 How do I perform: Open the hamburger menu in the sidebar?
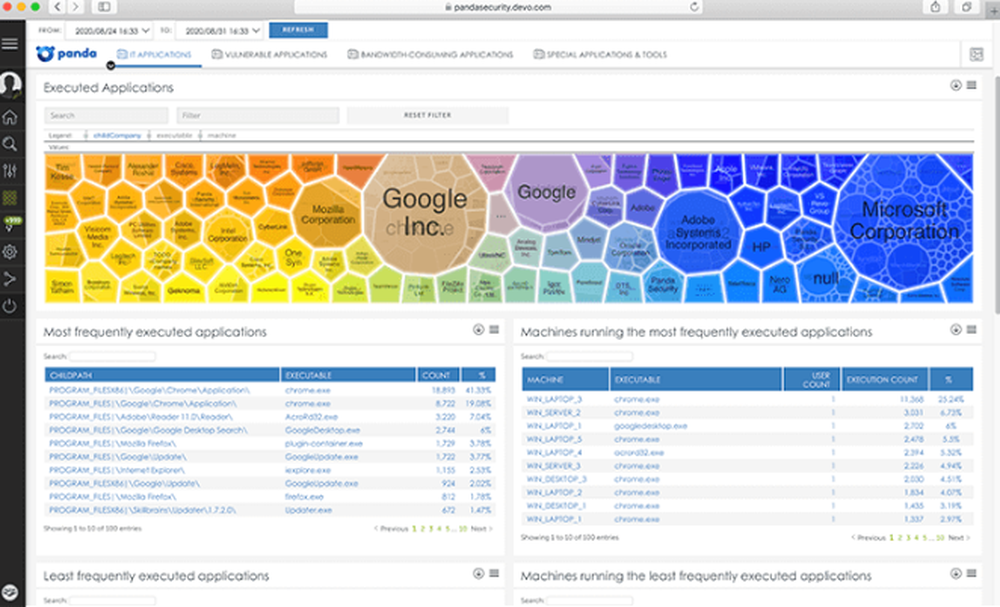pyautogui.click(x=10, y=43)
